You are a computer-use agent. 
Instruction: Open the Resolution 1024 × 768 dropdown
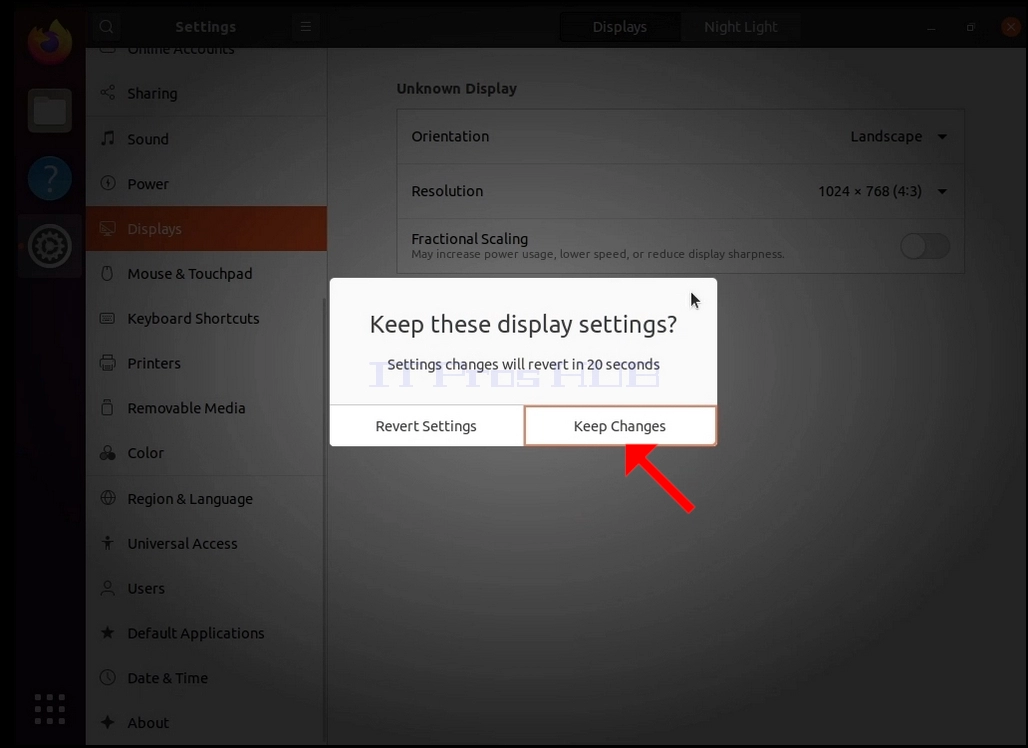[x=882, y=191]
